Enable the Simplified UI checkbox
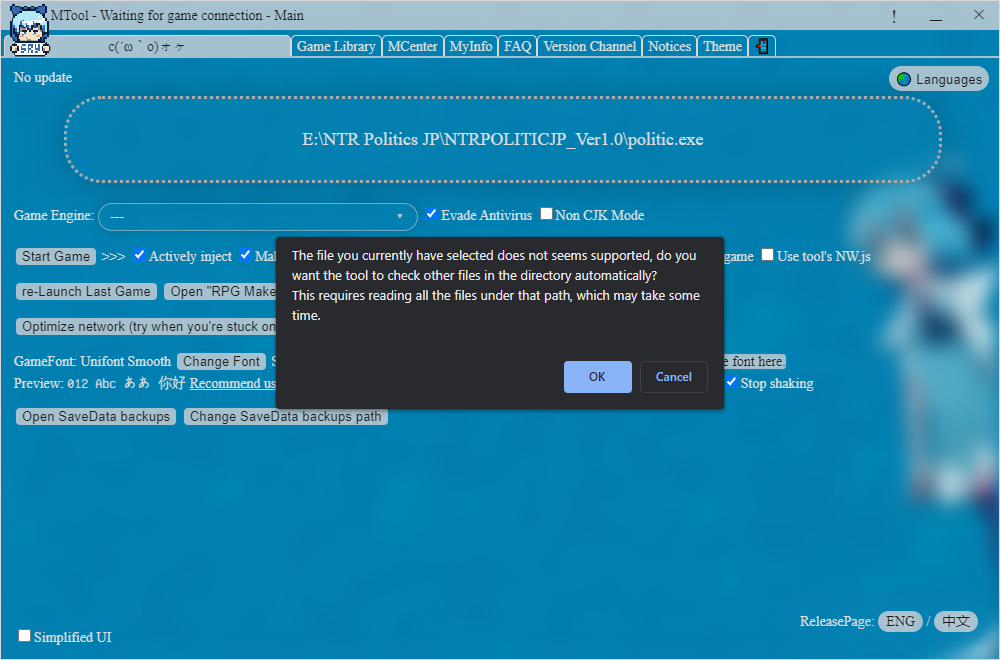1000x660 pixels. tap(24, 635)
